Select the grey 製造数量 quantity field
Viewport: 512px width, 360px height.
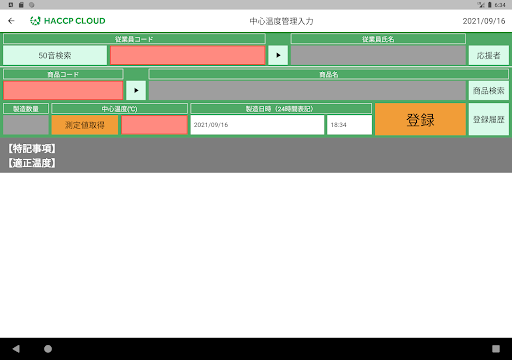26,125
